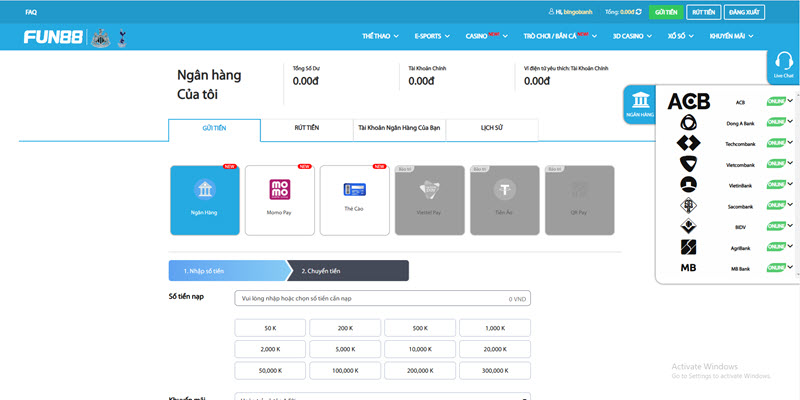Image resolution: width=800 pixels, height=400 pixels.
Task: Select Momo Pay deposit method
Action: tap(280, 200)
